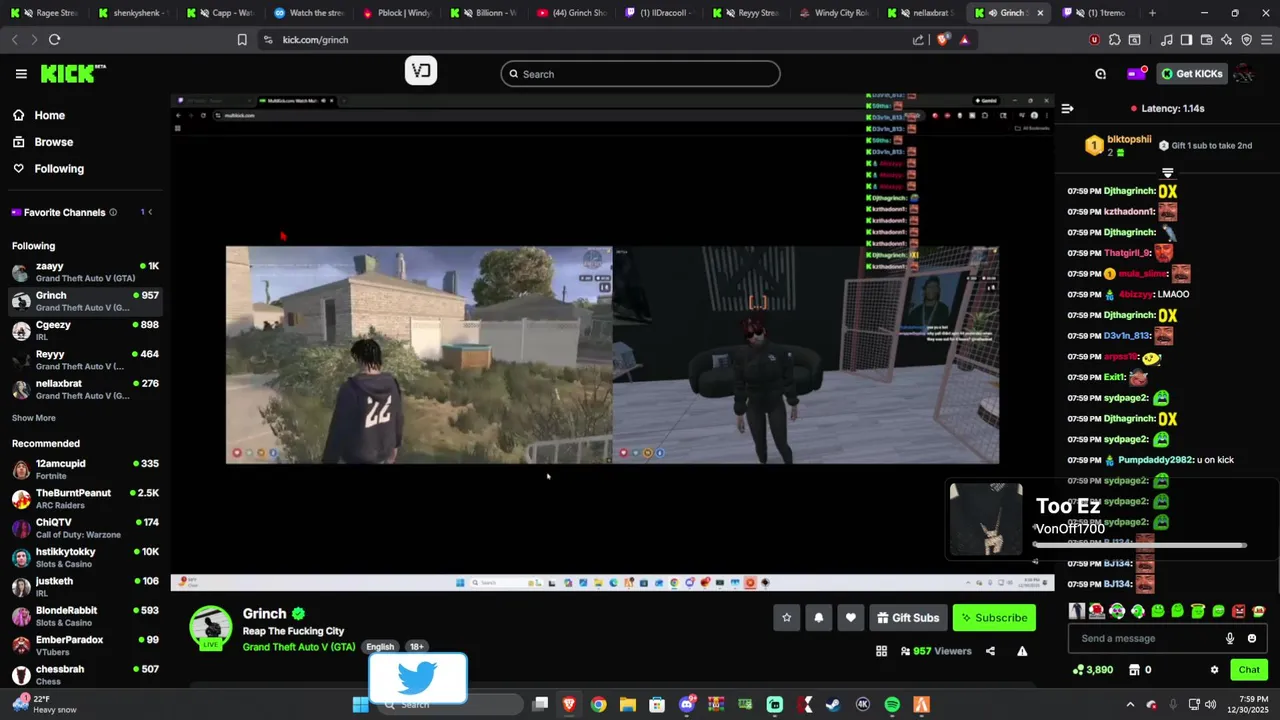
Task: Click the English language tag
Action: pyautogui.click(x=380, y=647)
